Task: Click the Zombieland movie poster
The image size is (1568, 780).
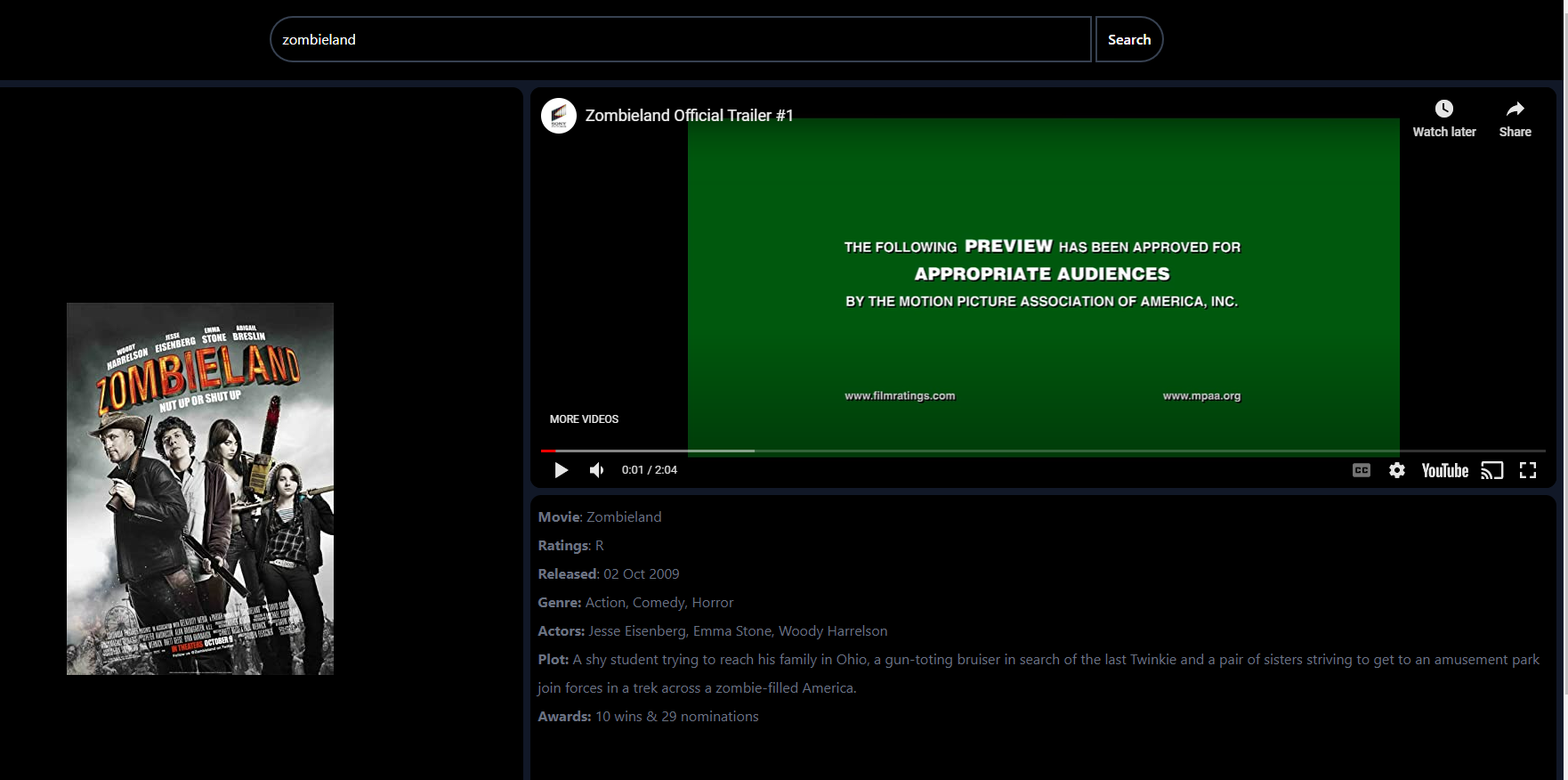Action: (x=200, y=488)
